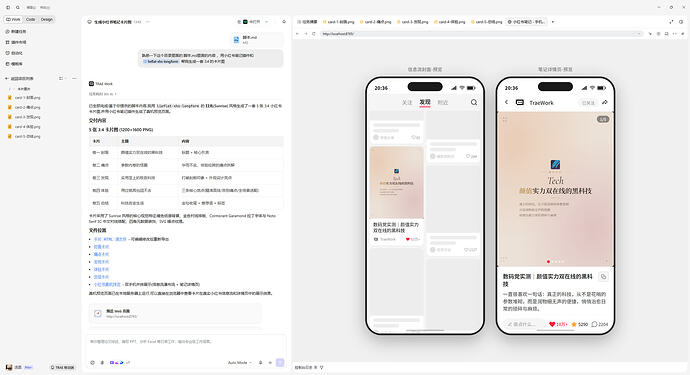Switch to the Code mode tab
690x375 pixels.
coord(30,19)
